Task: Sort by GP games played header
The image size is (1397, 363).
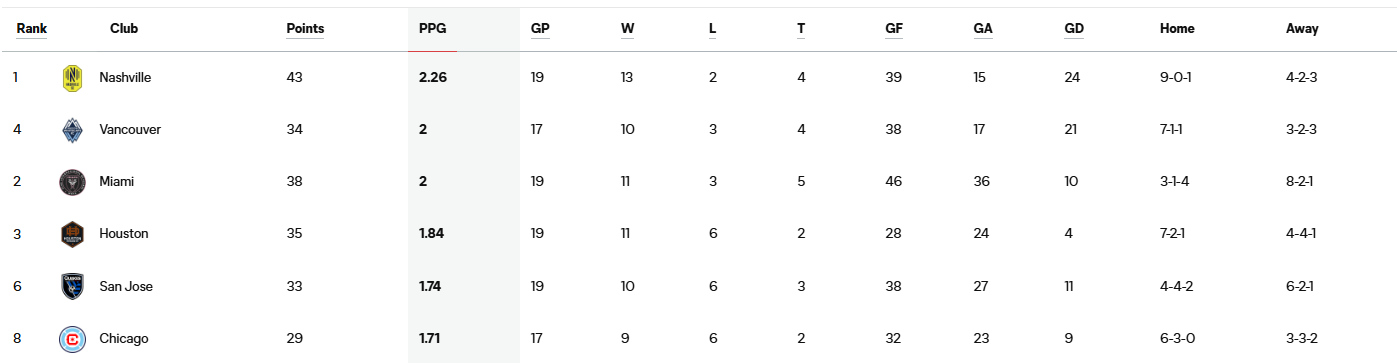Action: 540,29
